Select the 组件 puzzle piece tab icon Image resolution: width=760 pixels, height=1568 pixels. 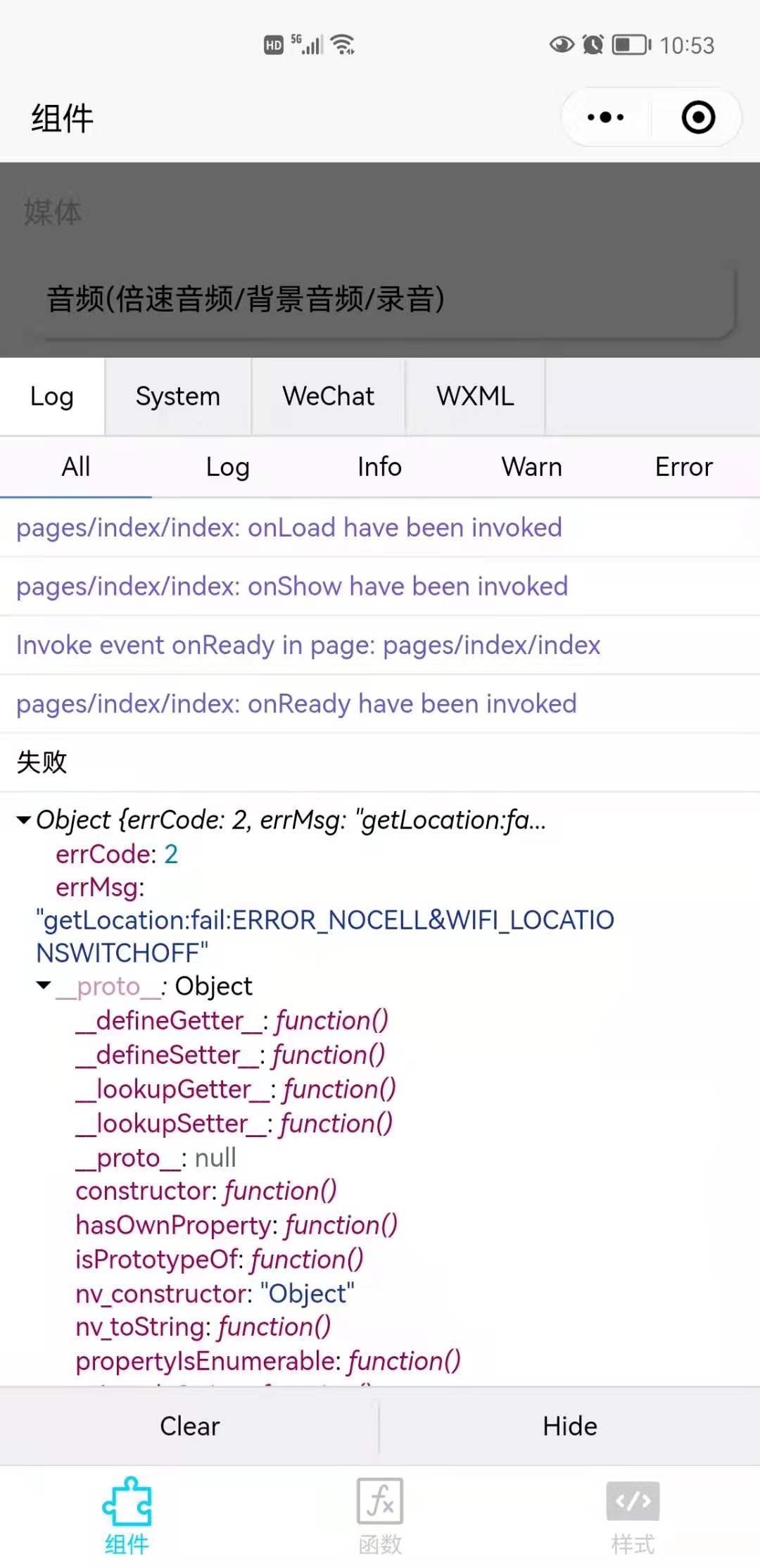[x=127, y=1500]
